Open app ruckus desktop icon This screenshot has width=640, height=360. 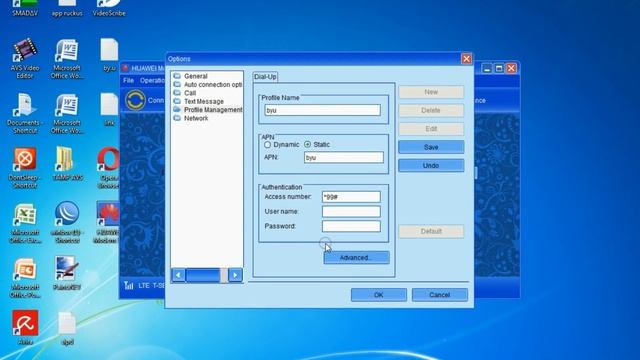[x=67, y=8]
